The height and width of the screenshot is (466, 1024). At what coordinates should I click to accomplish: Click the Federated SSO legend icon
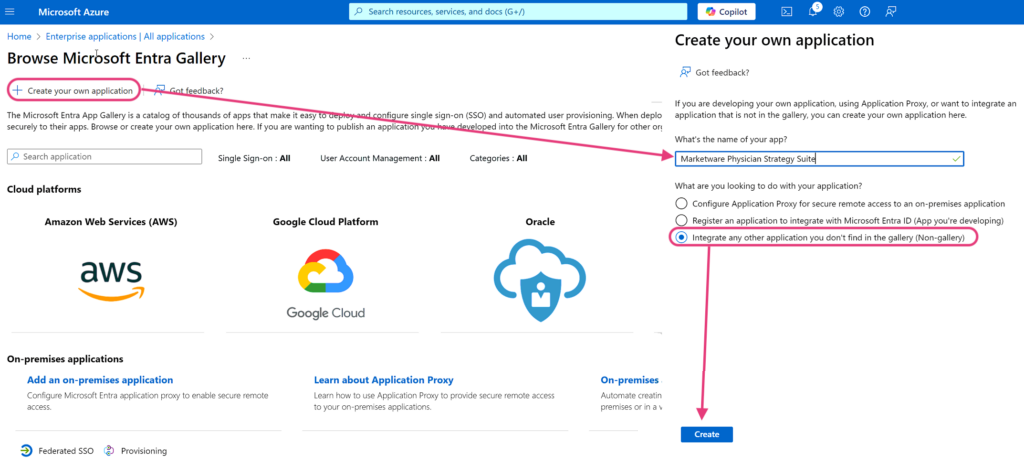click(26, 450)
